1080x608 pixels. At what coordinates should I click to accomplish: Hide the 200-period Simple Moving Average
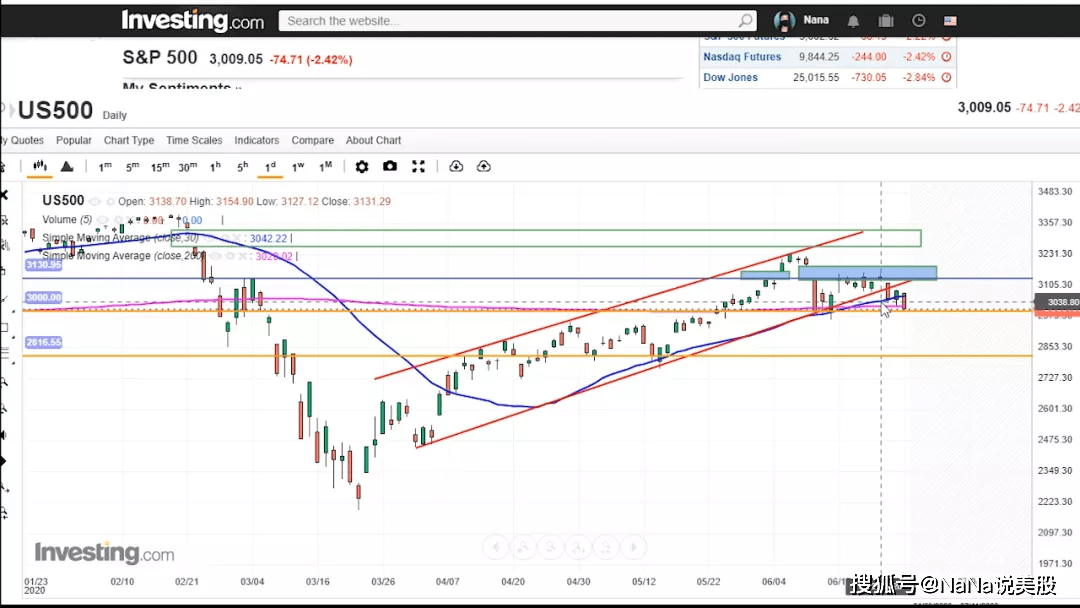pos(216,255)
